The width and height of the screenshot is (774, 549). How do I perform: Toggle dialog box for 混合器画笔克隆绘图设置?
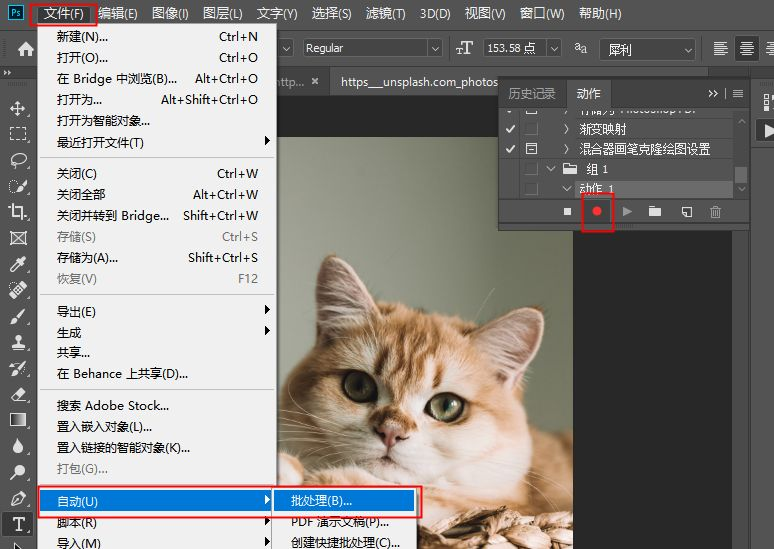pos(531,149)
